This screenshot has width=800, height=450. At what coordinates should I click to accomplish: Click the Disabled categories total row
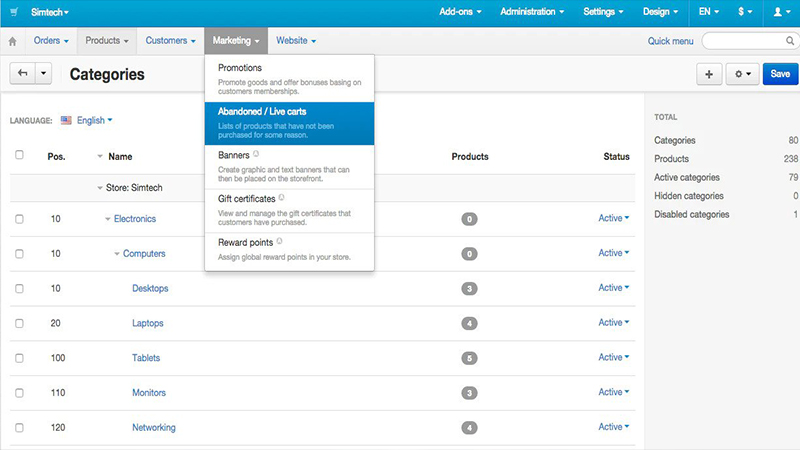point(726,214)
